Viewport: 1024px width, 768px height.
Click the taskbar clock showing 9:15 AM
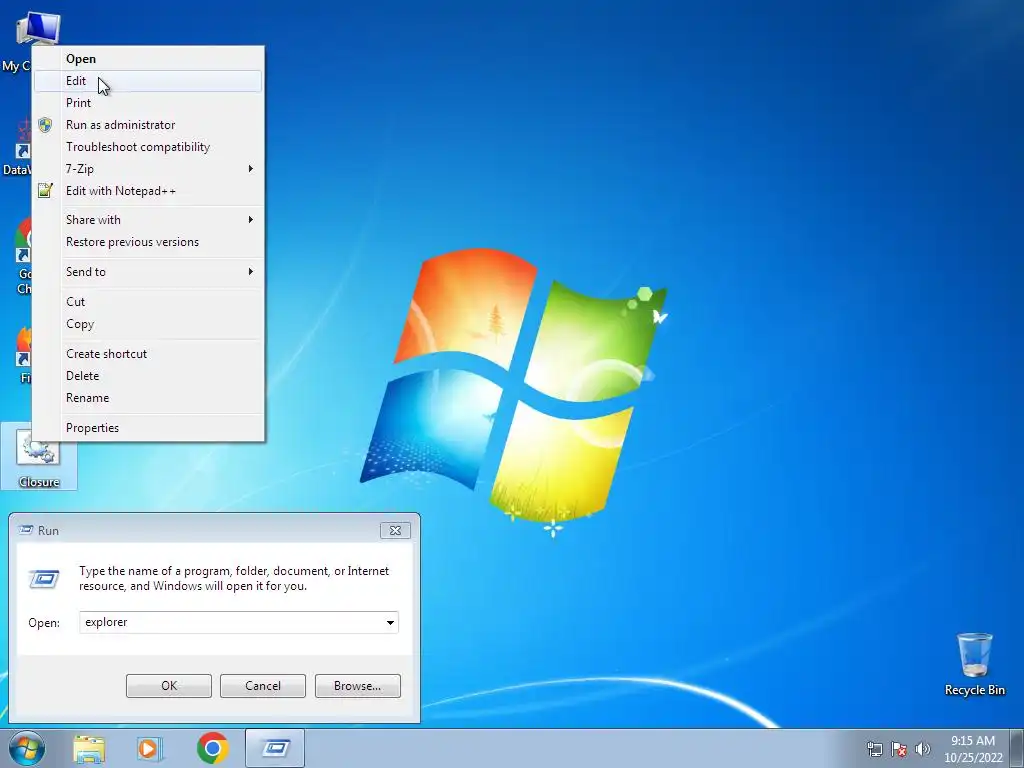(972, 749)
